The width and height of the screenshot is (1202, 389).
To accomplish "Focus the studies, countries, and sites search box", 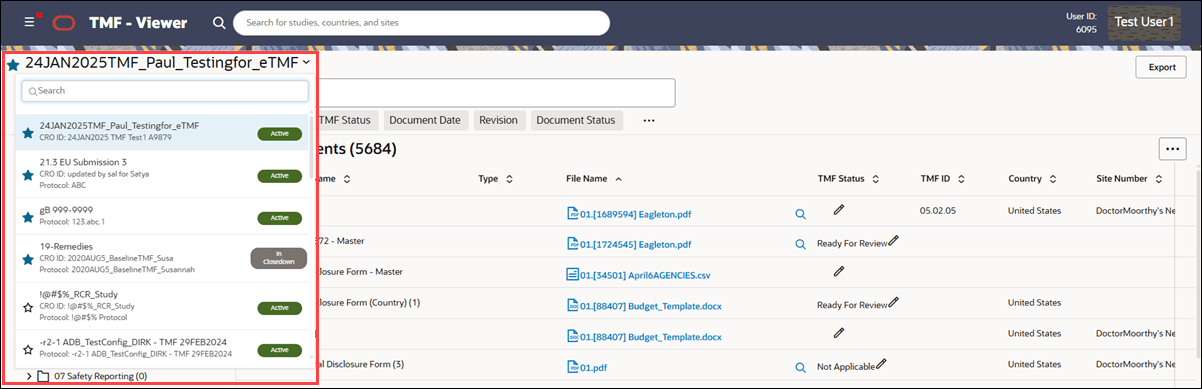I will tap(421, 22).
